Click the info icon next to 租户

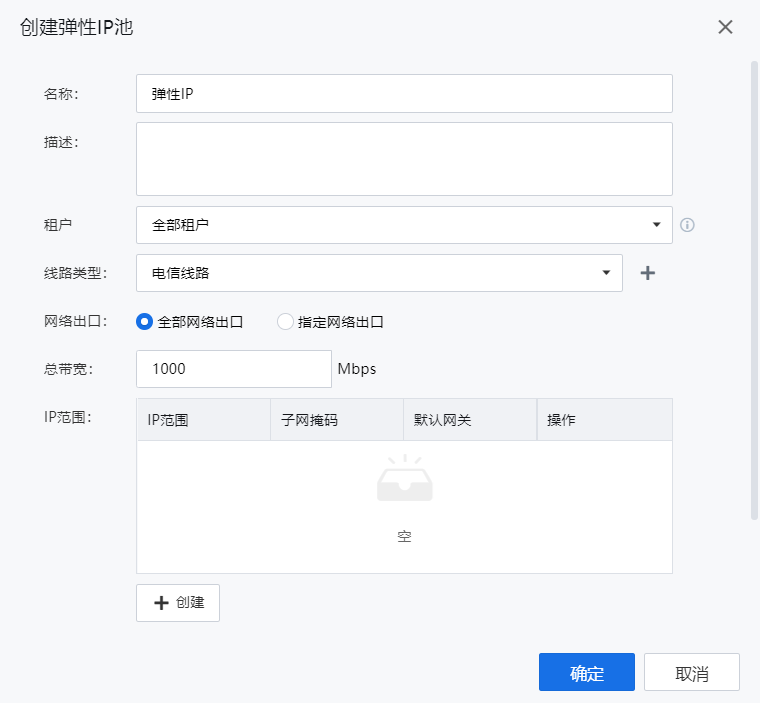tap(687, 225)
